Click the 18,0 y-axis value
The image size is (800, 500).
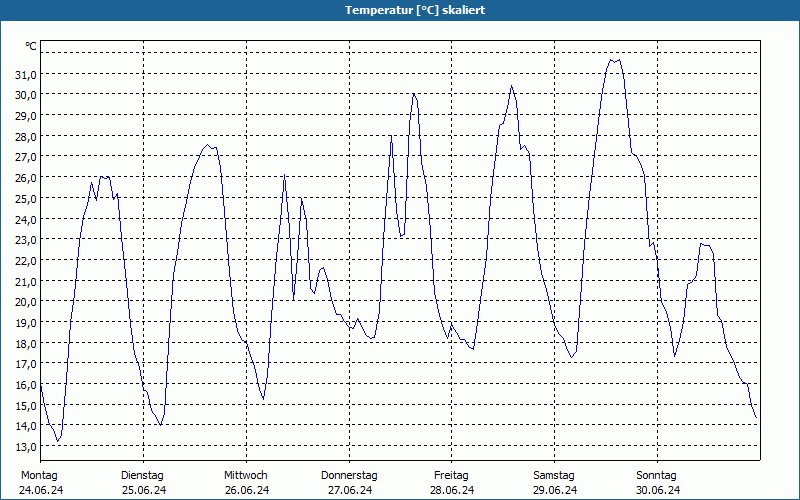26,343
